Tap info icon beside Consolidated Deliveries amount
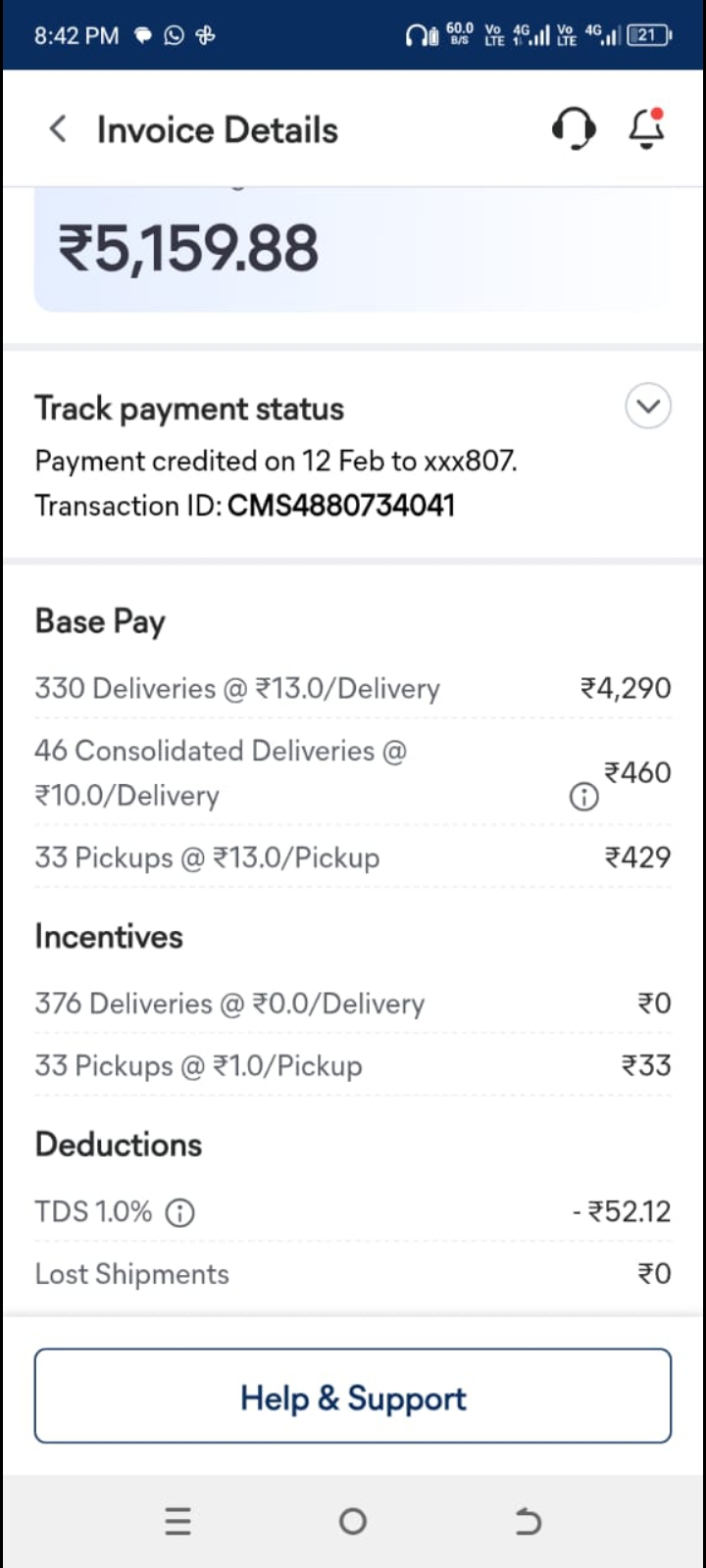Screen dimensions: 706x1568 [583, 797]
